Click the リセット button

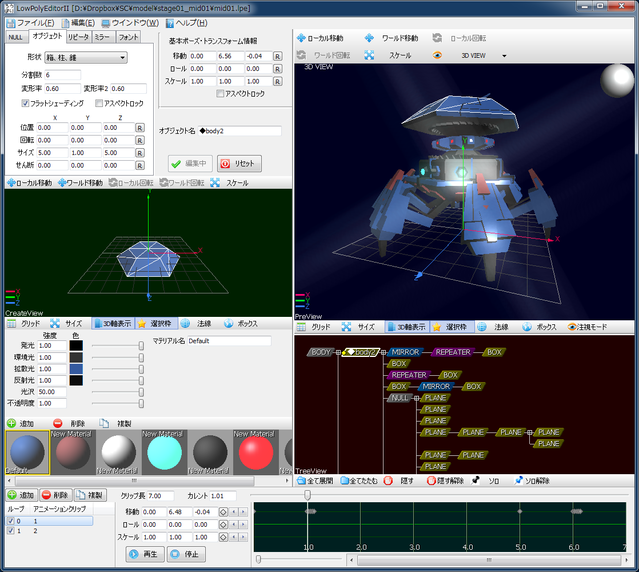(239, 164)
